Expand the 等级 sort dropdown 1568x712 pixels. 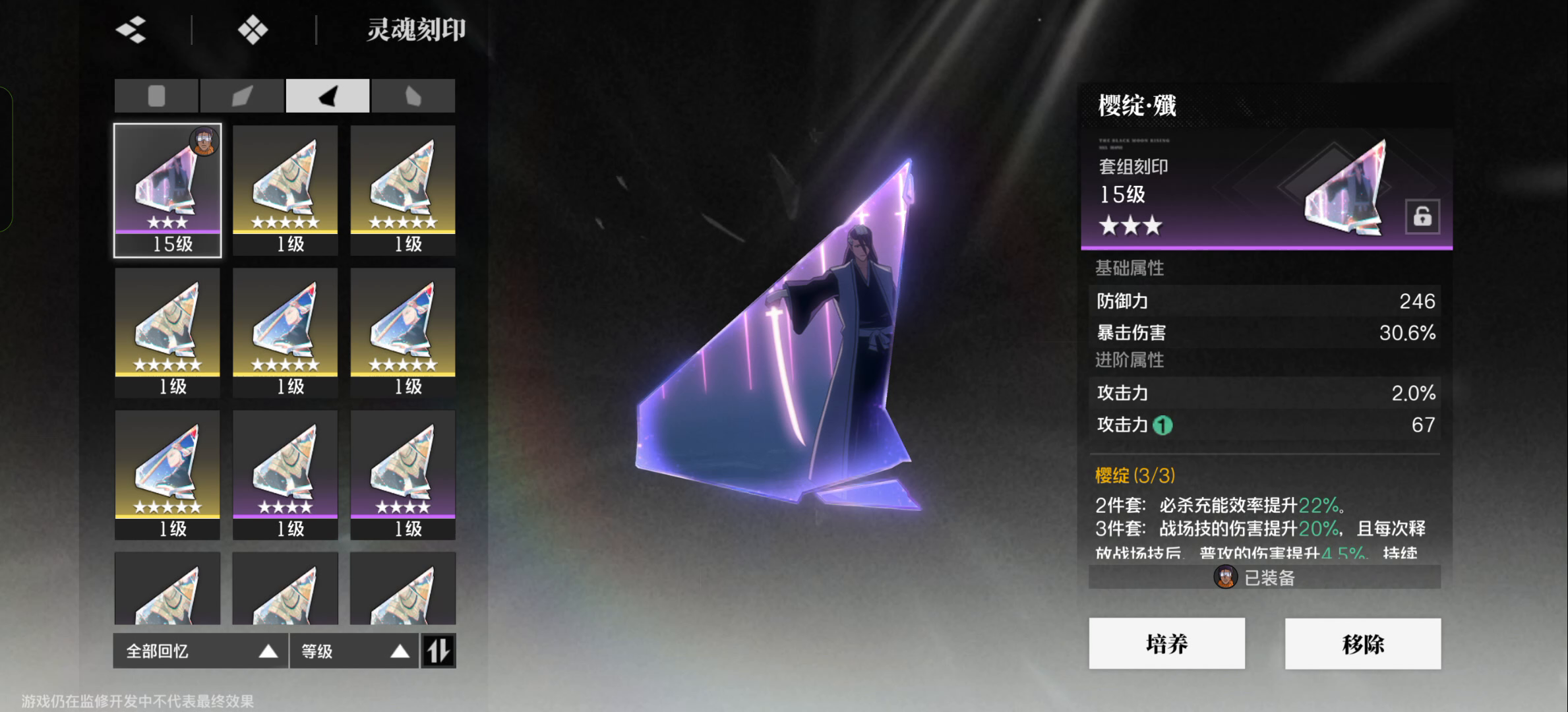[x=354, y=651]
